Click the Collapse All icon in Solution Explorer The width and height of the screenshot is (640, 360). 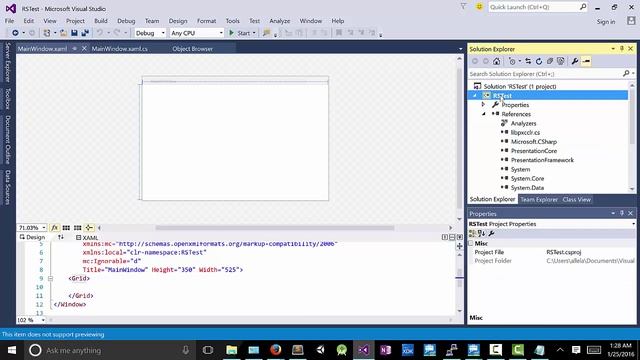click(x=550, y=61)
